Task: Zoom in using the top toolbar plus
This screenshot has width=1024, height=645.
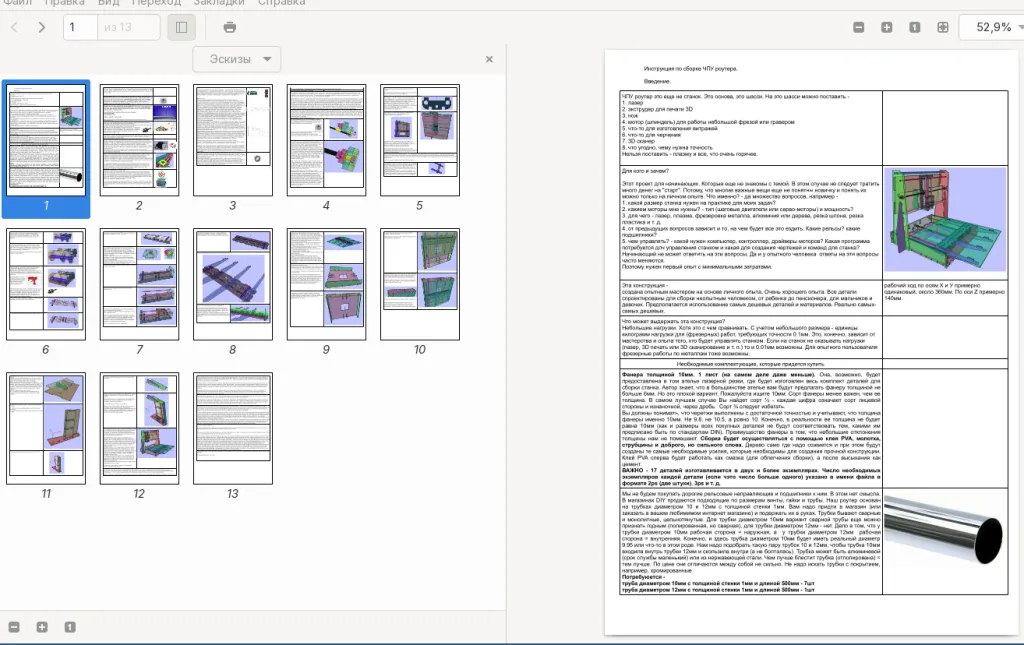Action: pos(887,27)
